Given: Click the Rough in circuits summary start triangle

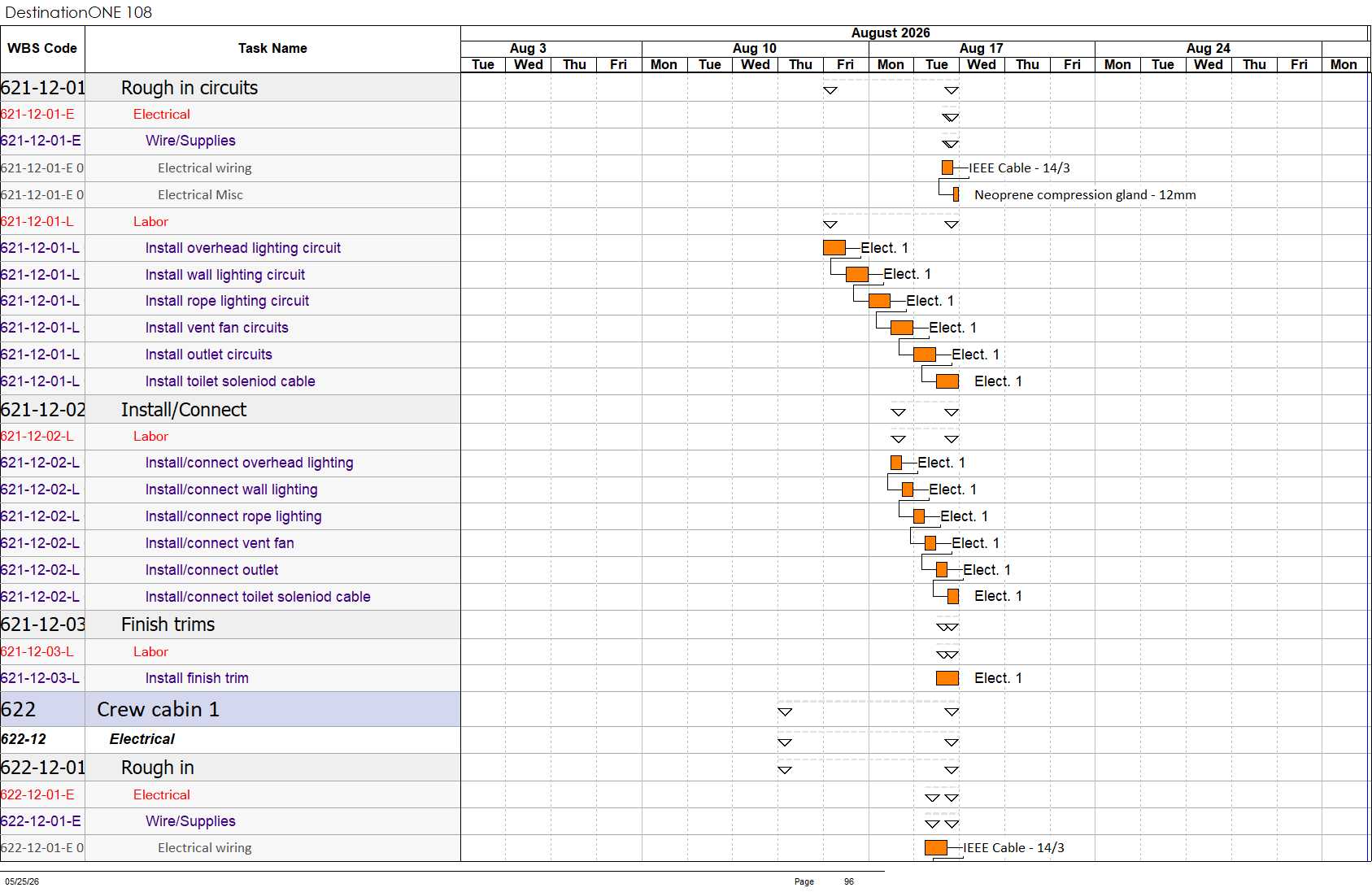Looking at the screenshot, I should (830, 90).
